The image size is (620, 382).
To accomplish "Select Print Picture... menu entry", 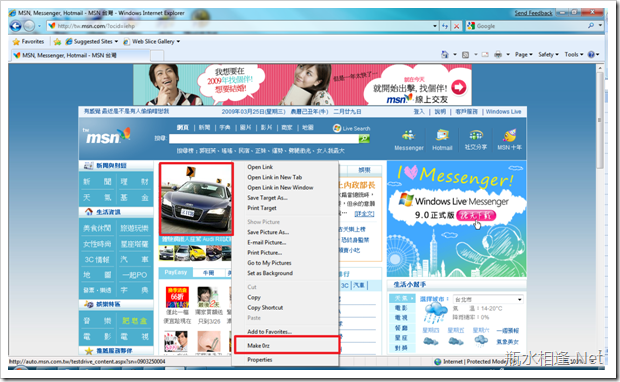I will point(265,253).
